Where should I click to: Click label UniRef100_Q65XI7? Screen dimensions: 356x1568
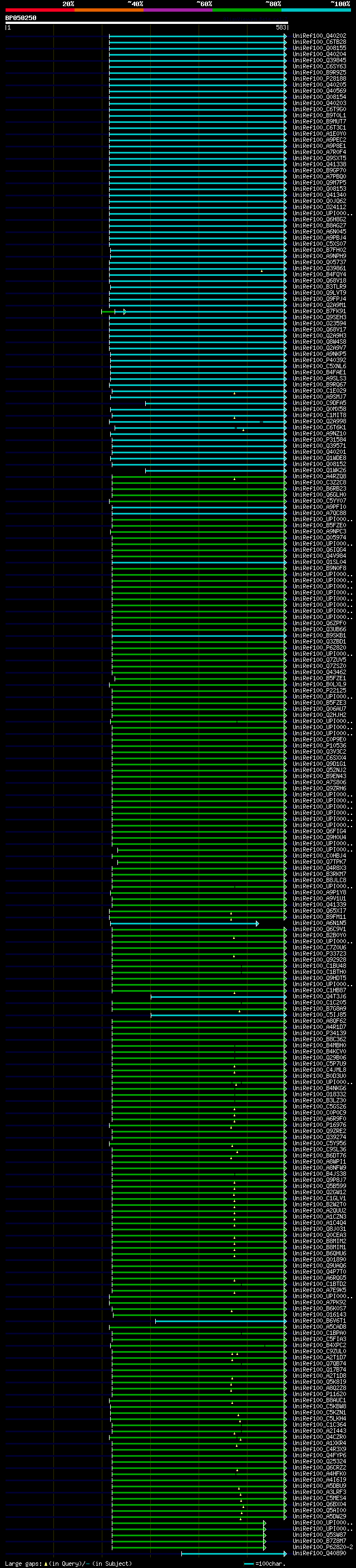[x=319, y=911]
